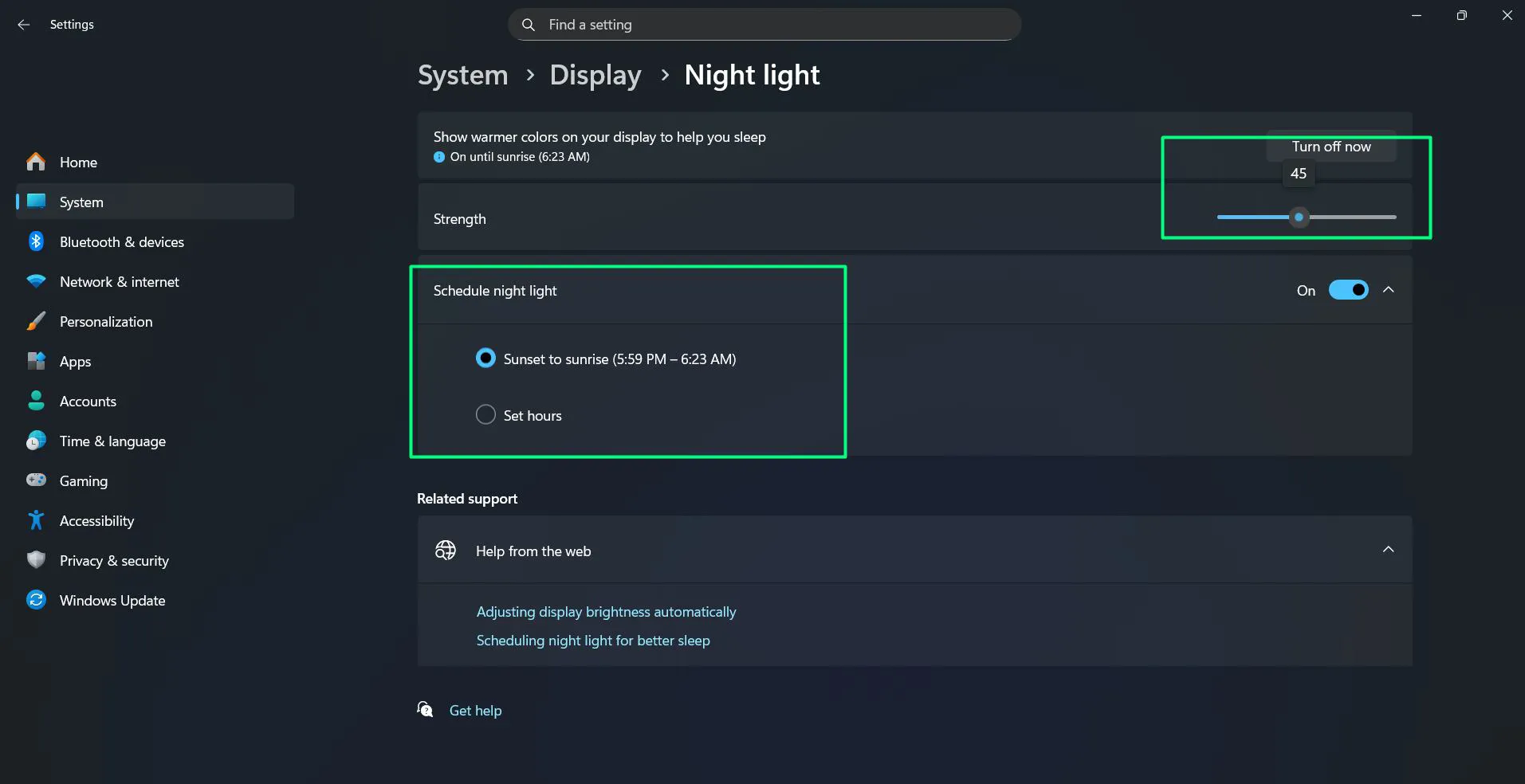Open Gaming settings
Image resolution: width=1525 pixels, height=784 pixels.
(83, 480)
